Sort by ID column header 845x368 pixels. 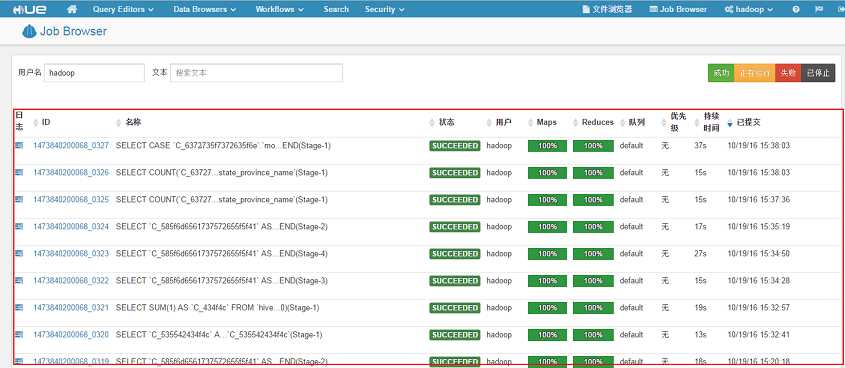point(46,122)
